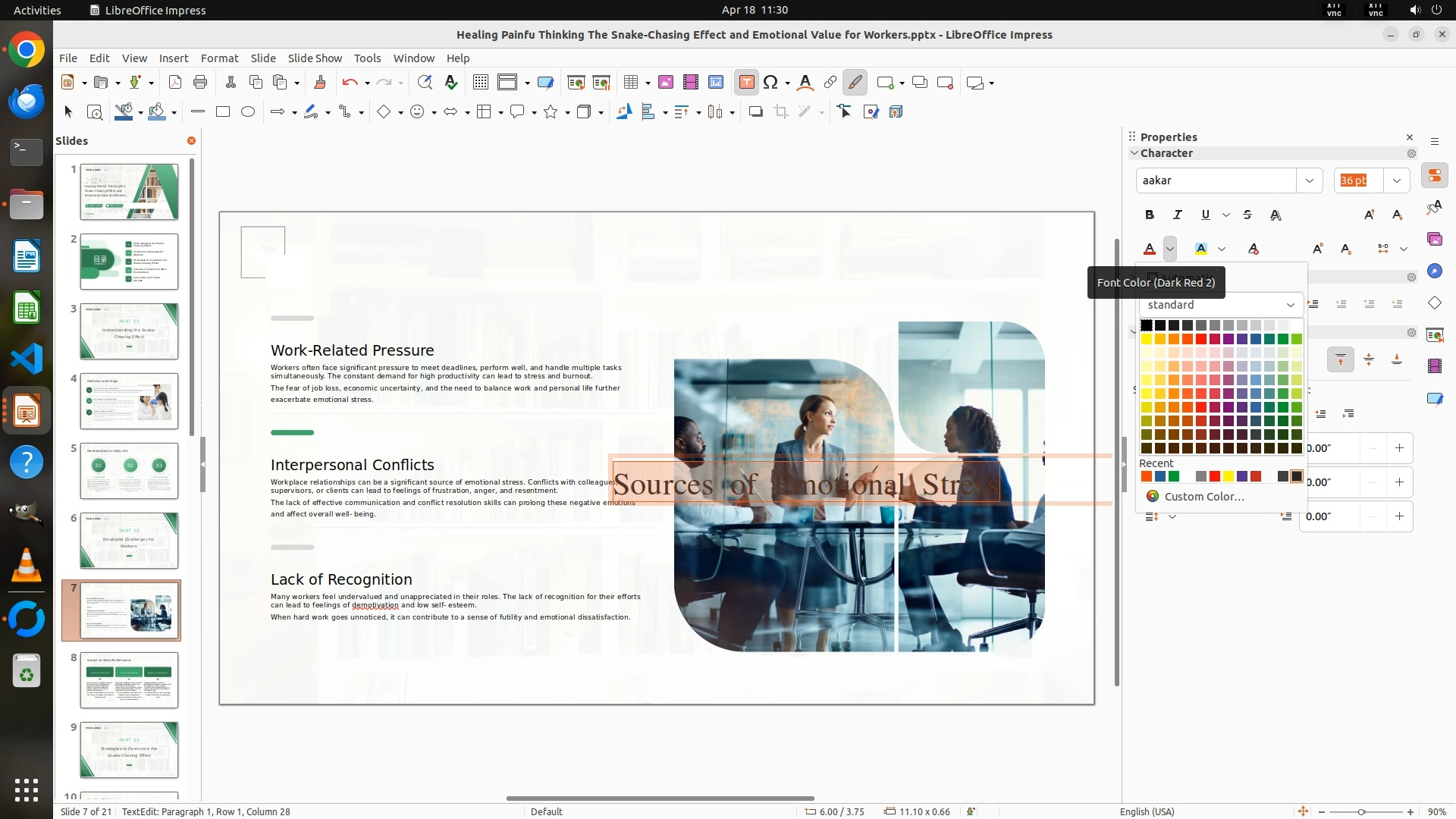Select the Rectangle drawing tool
This screenshot has height=819, width=1456.
coord(222,112)
